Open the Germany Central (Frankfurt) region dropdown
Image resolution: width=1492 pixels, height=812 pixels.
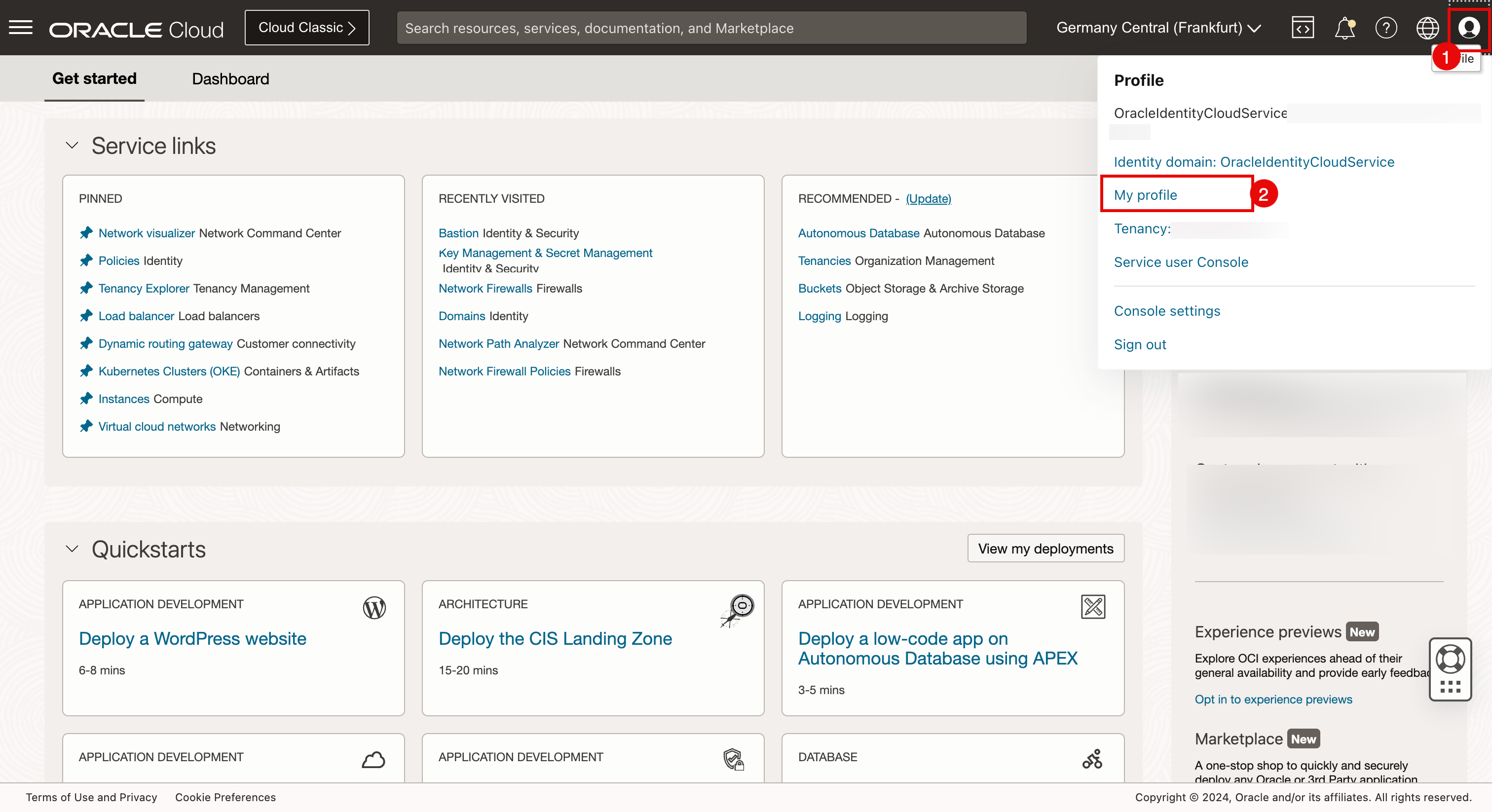pyautogui.click(x=1158, y=28)
